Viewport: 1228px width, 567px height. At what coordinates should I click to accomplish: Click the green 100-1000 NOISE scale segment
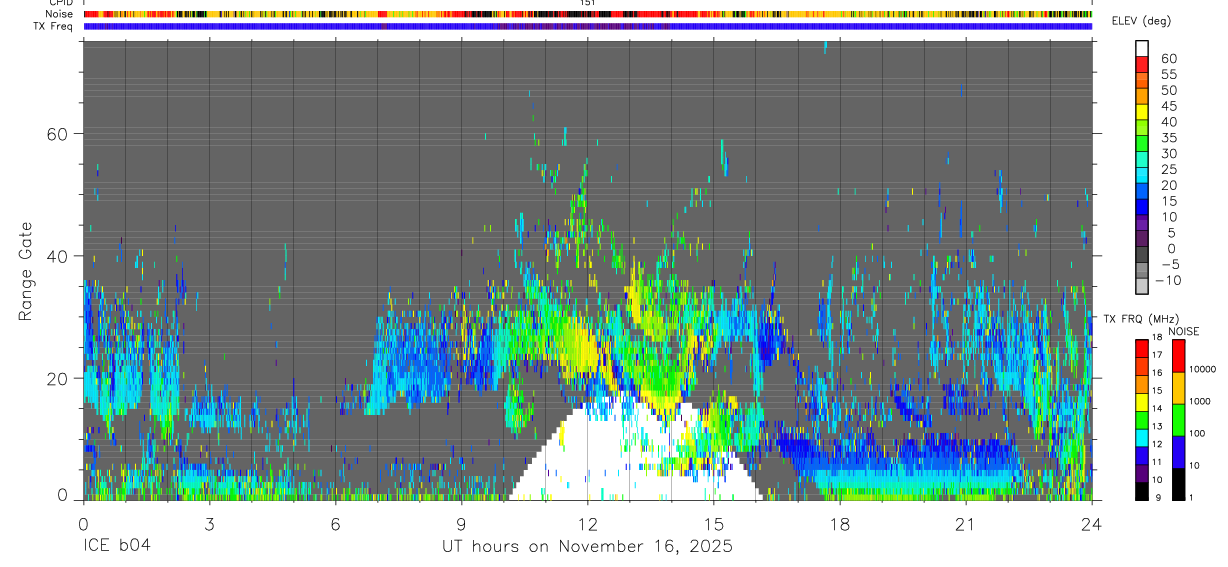pyautogui.click(x=1178, y=419)
